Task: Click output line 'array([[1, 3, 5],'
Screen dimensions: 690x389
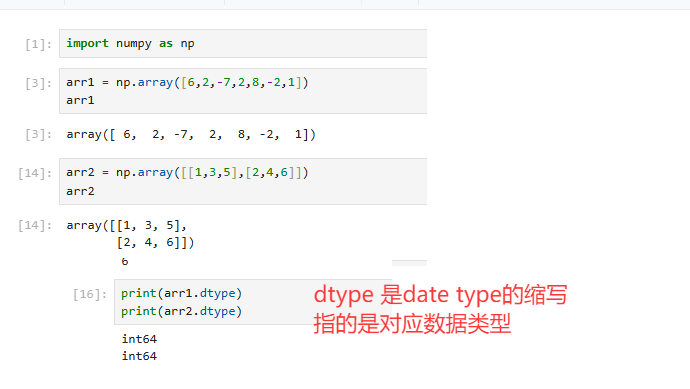Action: point(126,225)
